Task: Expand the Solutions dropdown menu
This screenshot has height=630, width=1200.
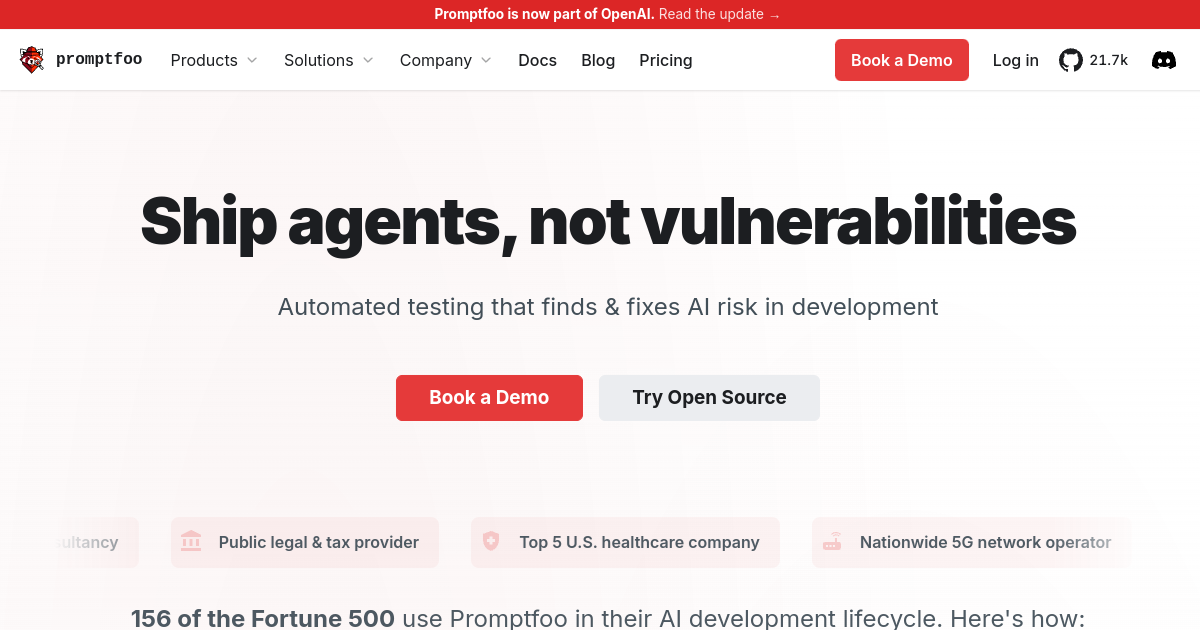Action: tap(329, 60)
